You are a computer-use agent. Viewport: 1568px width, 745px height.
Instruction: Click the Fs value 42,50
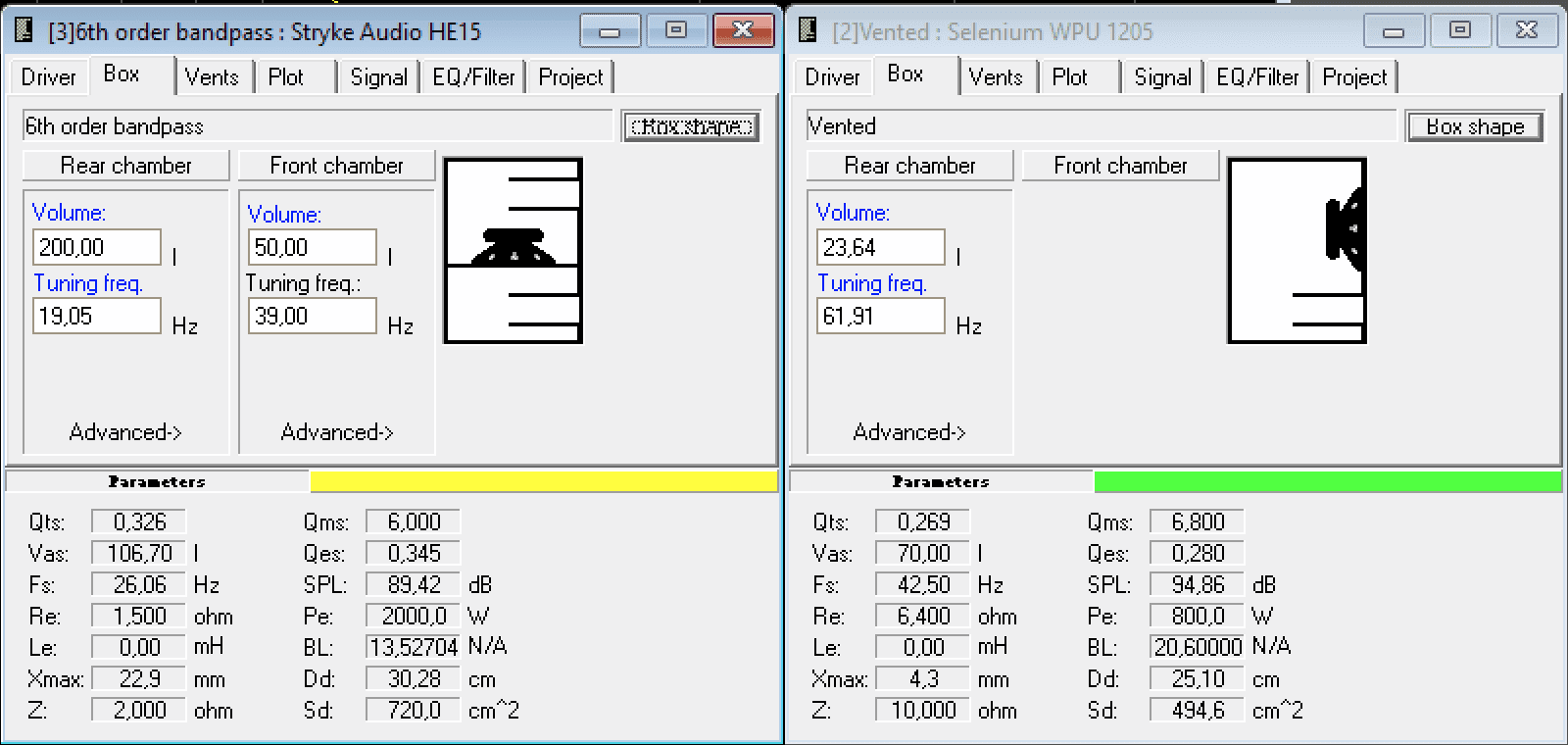click(x=922, y=585)
